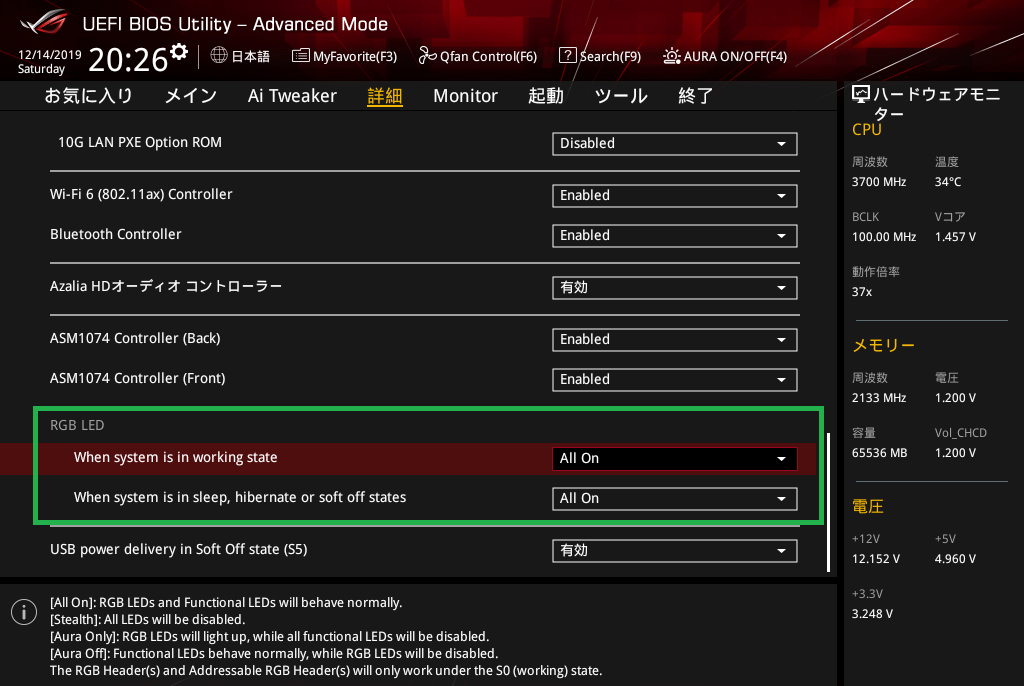This screenshot has width=1024, height=686.
Task: Click the 3700 MHz CPU frequency value
Action: coord(879,182)
